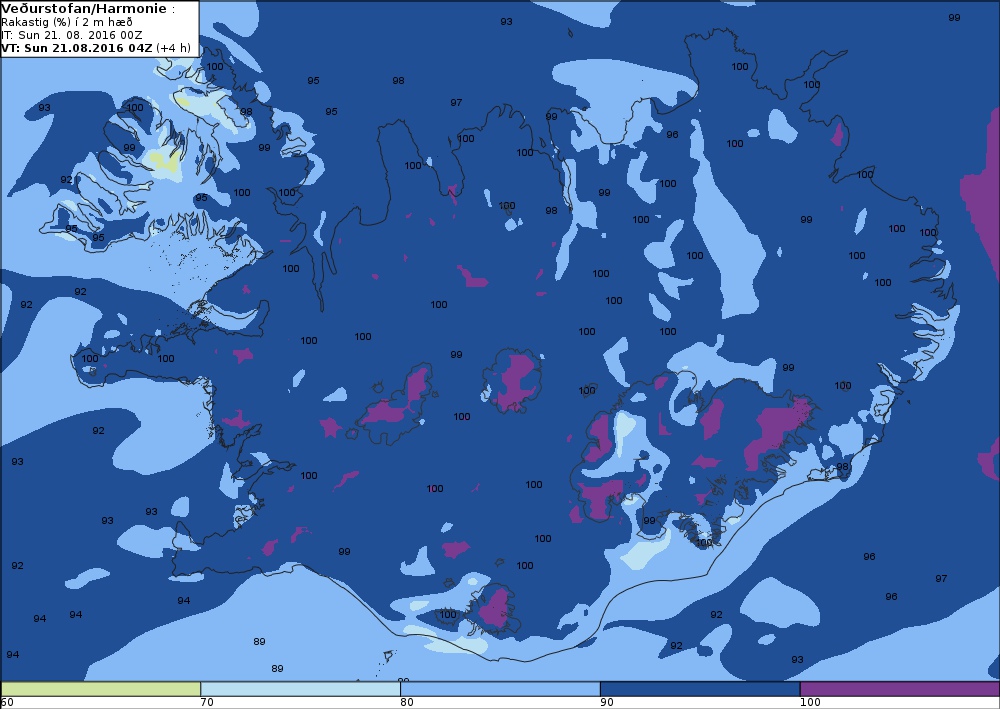Click the pale blue 70–80 legend swatch

pyautogui.click(x=300, y=689)
